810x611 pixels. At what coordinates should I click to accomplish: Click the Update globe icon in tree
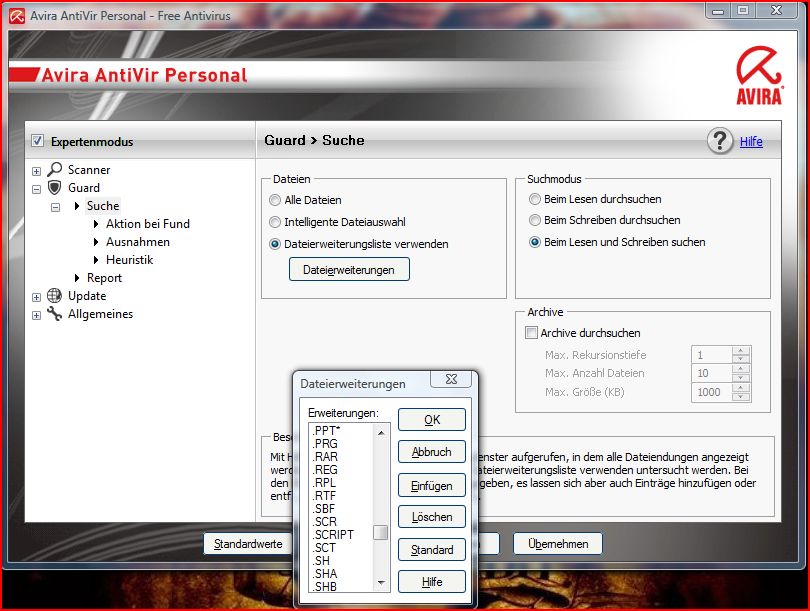click(55, 296)
